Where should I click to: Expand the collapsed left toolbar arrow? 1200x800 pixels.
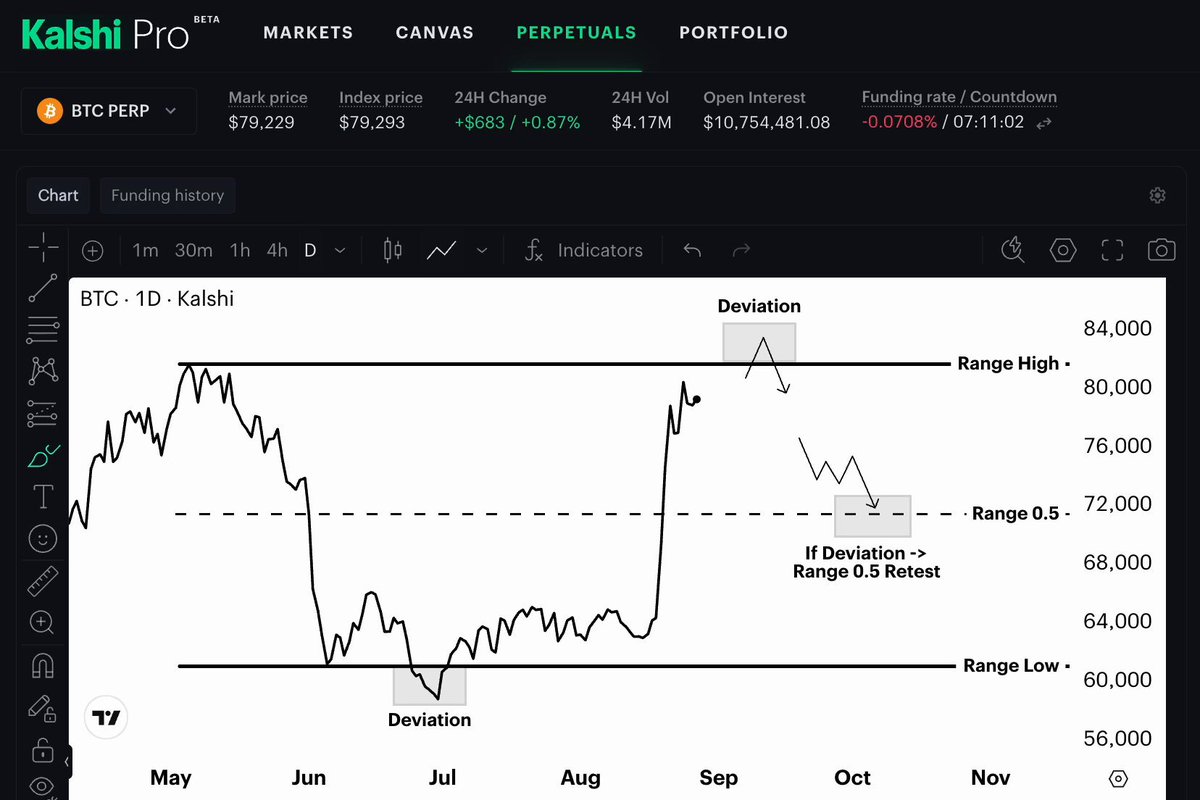point(67,763)
